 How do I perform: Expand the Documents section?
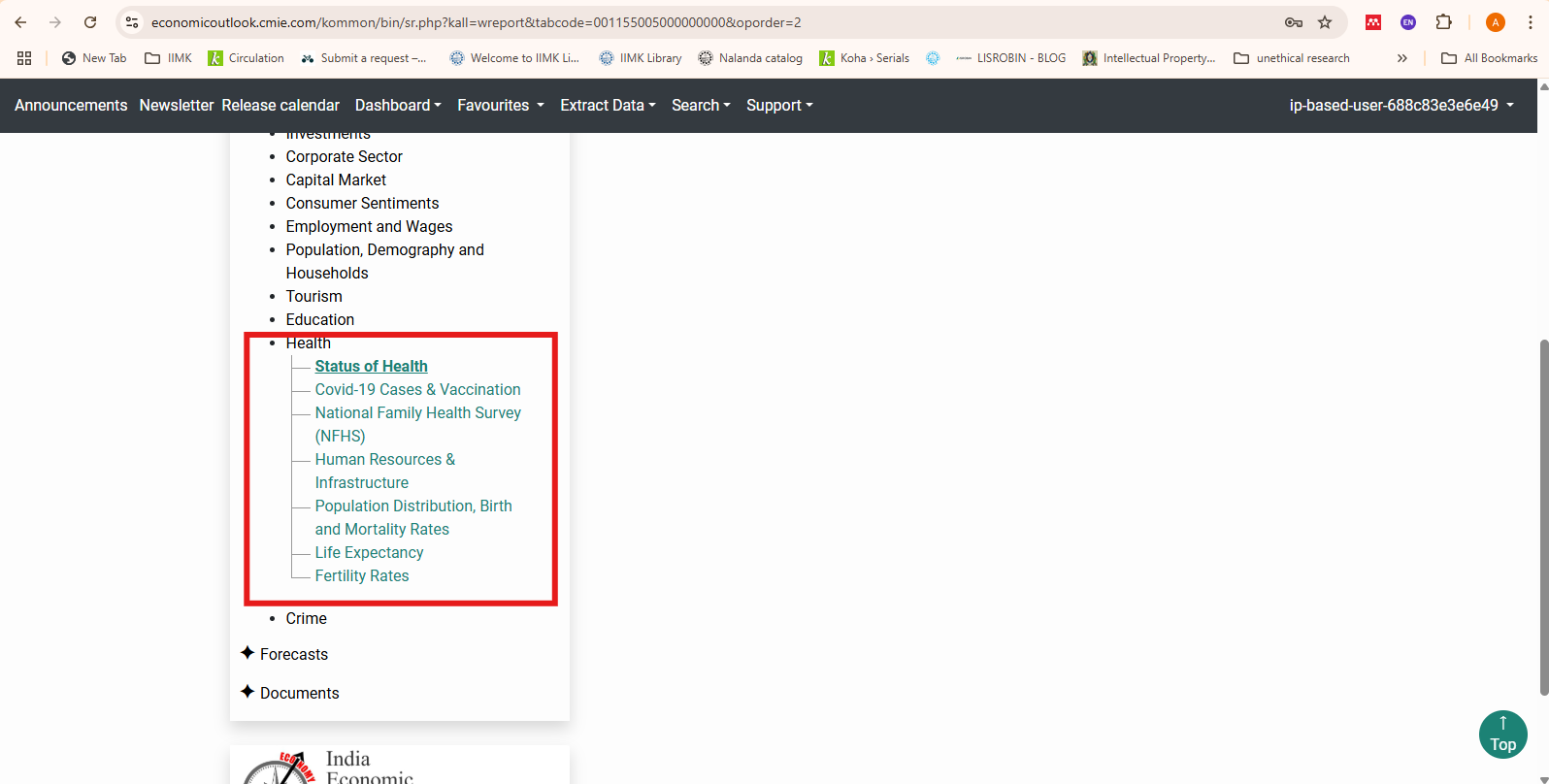299,693
